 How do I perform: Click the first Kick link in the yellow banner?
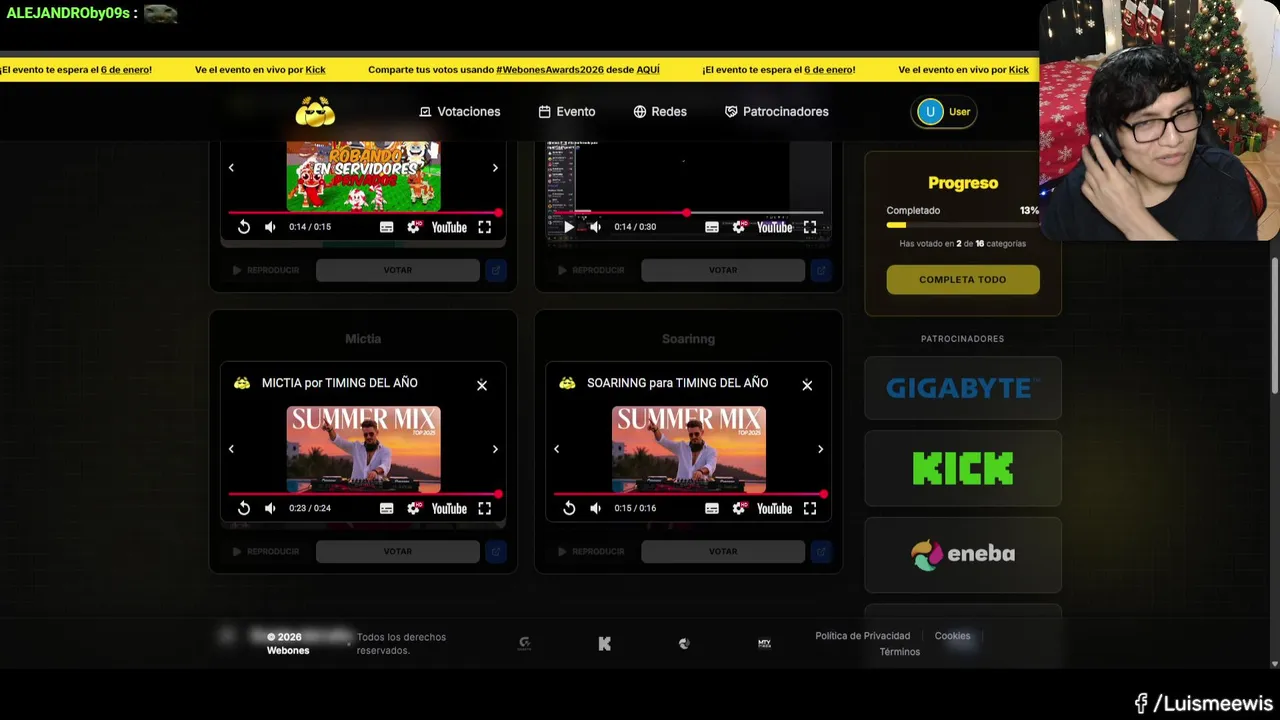pyautogui.click(x=316, y=70)
